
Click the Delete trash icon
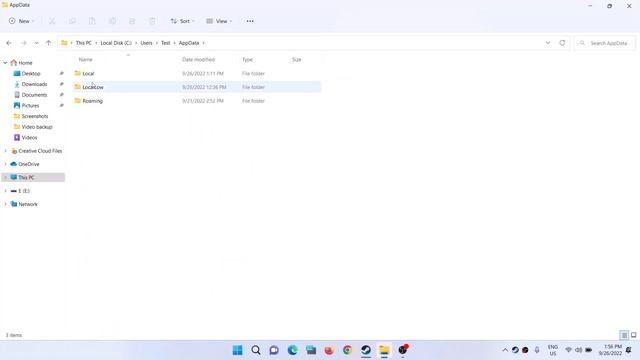coord(152,21)
